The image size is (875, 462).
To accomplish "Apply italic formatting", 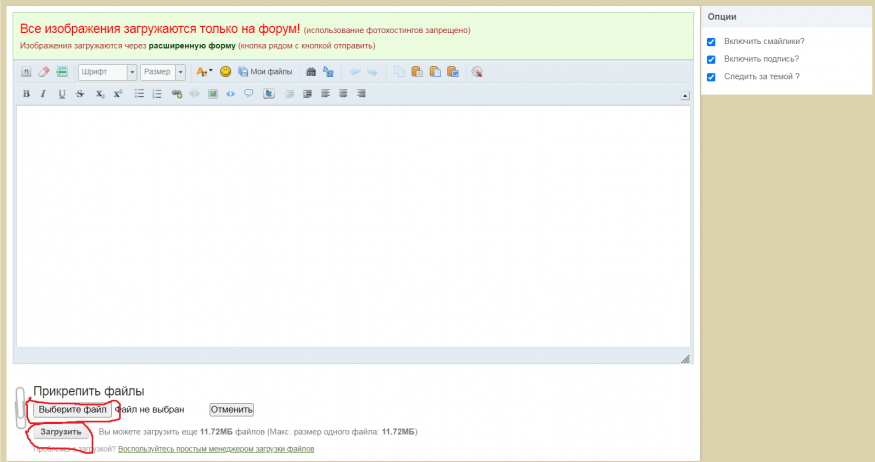I will (43, 94).
